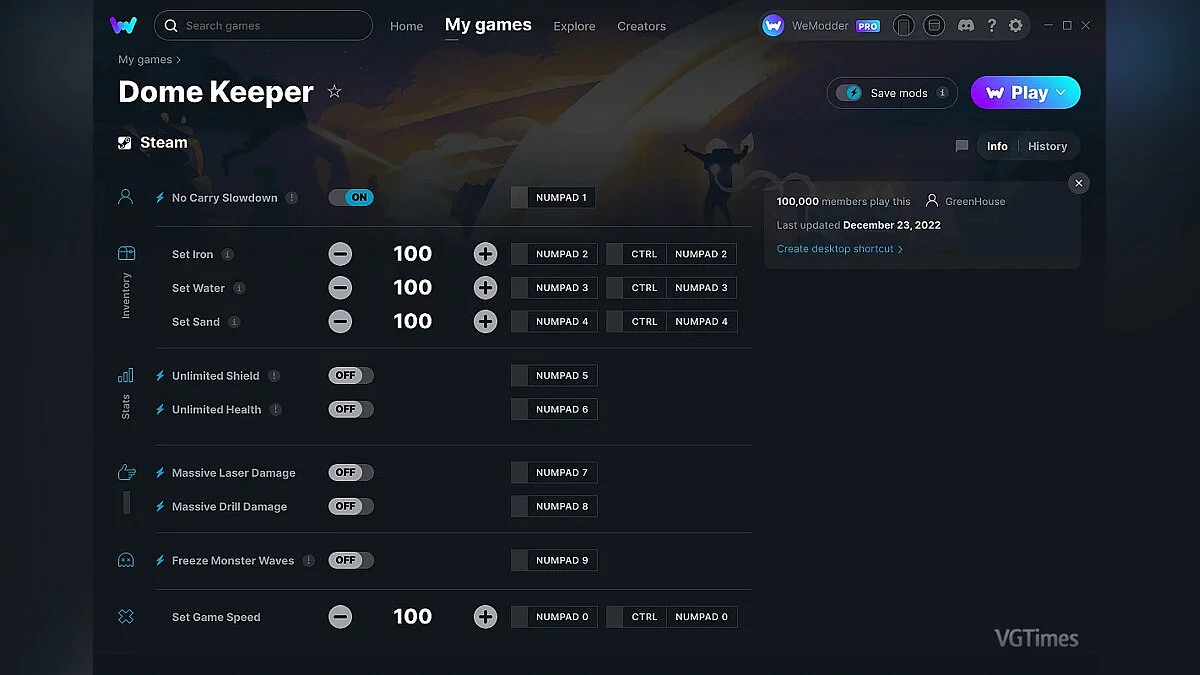Screen dimensions: 1200x675
Task: Expand the Play button dropdown arrow
Action: click(1061, 93)
